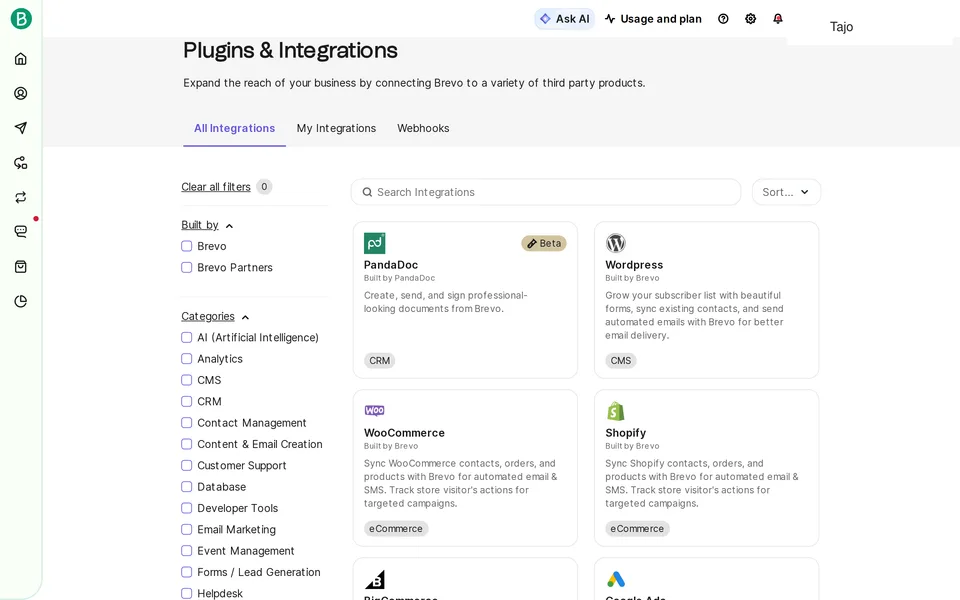Open Conversations chat icon in sidebar
This screenshot has width=960, height=600.
pos(21,231)
